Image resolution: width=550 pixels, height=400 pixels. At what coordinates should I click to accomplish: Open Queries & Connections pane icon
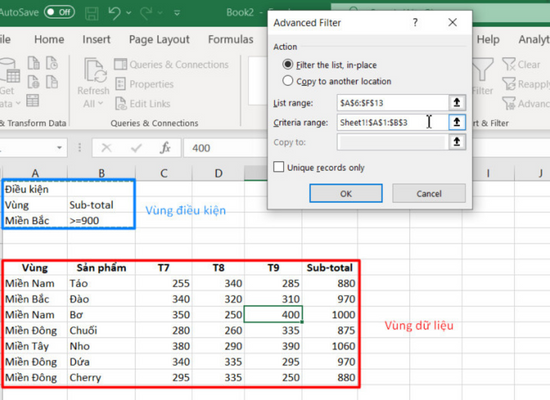coord(121,65)
